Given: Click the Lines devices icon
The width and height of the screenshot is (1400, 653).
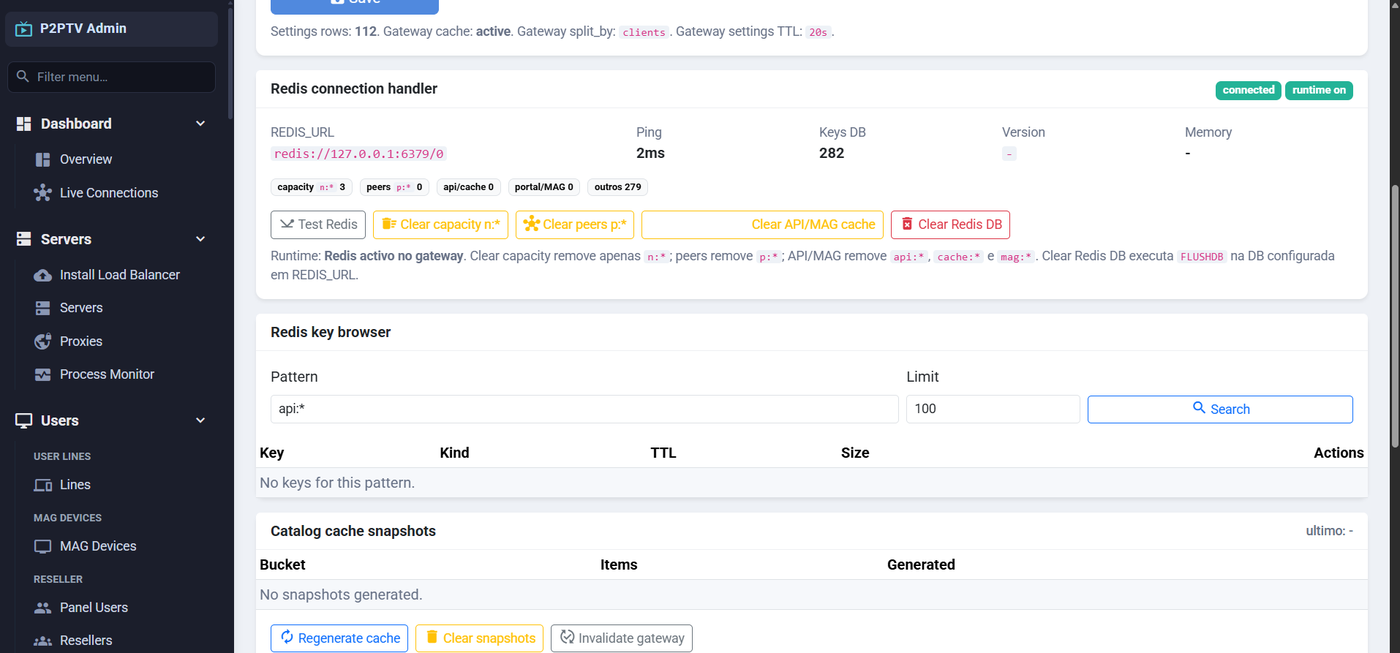Looking at the screenshot, I should point(42,485).
